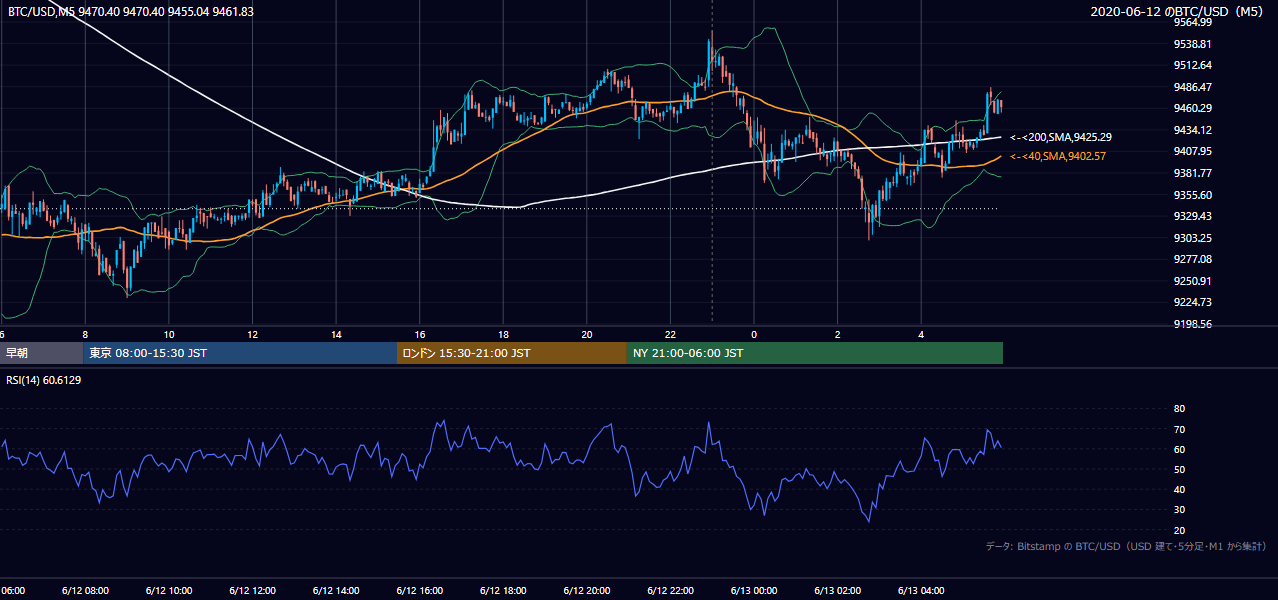
Task: Click the 9198.56 price axis label
Action: (x=1193, y=324)
